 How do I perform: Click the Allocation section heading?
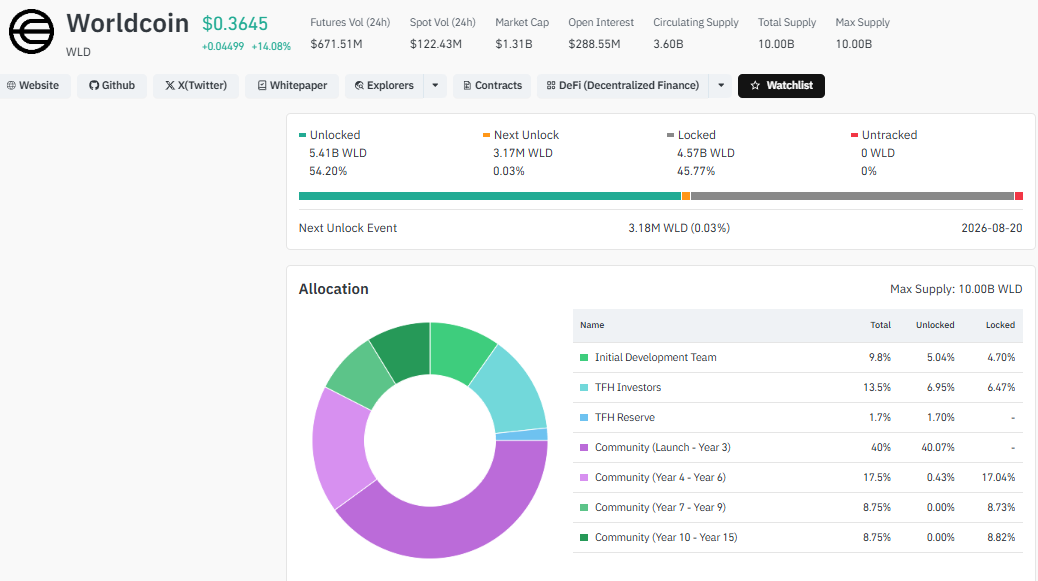(334, 289)
